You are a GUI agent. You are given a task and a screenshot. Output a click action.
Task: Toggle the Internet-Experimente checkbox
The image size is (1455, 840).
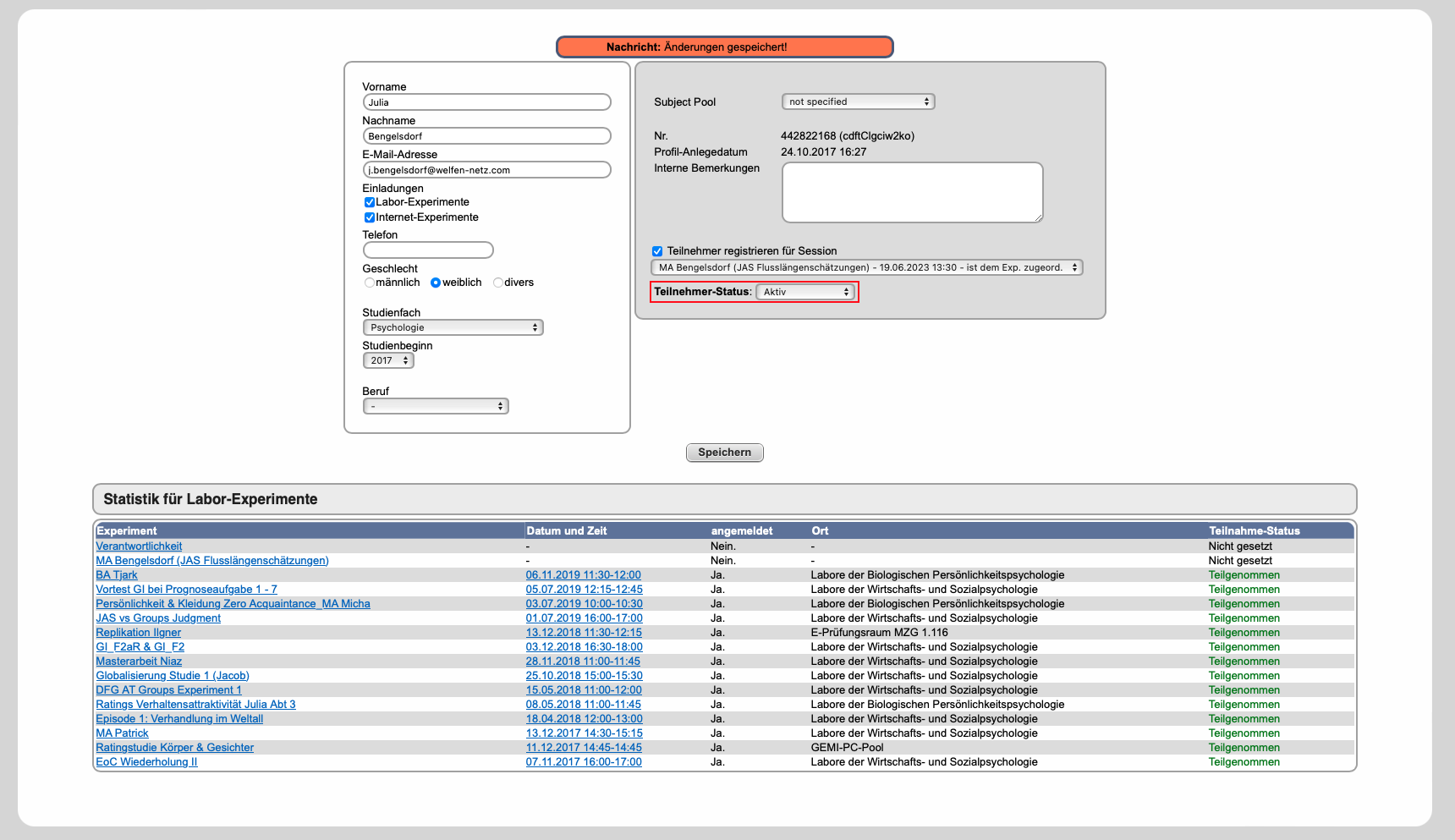click(370, 217)
